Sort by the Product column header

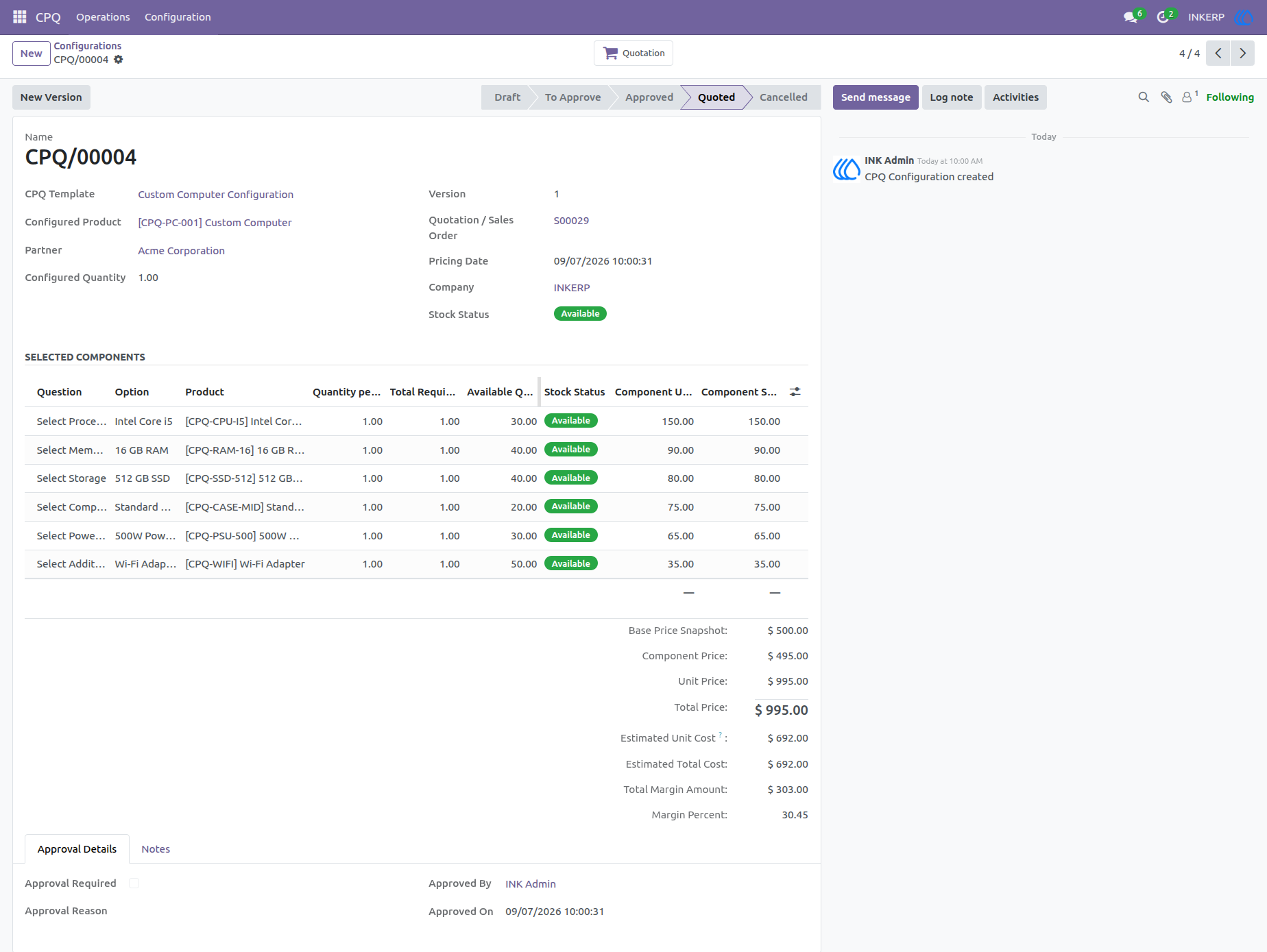click(x=204, y=392)
